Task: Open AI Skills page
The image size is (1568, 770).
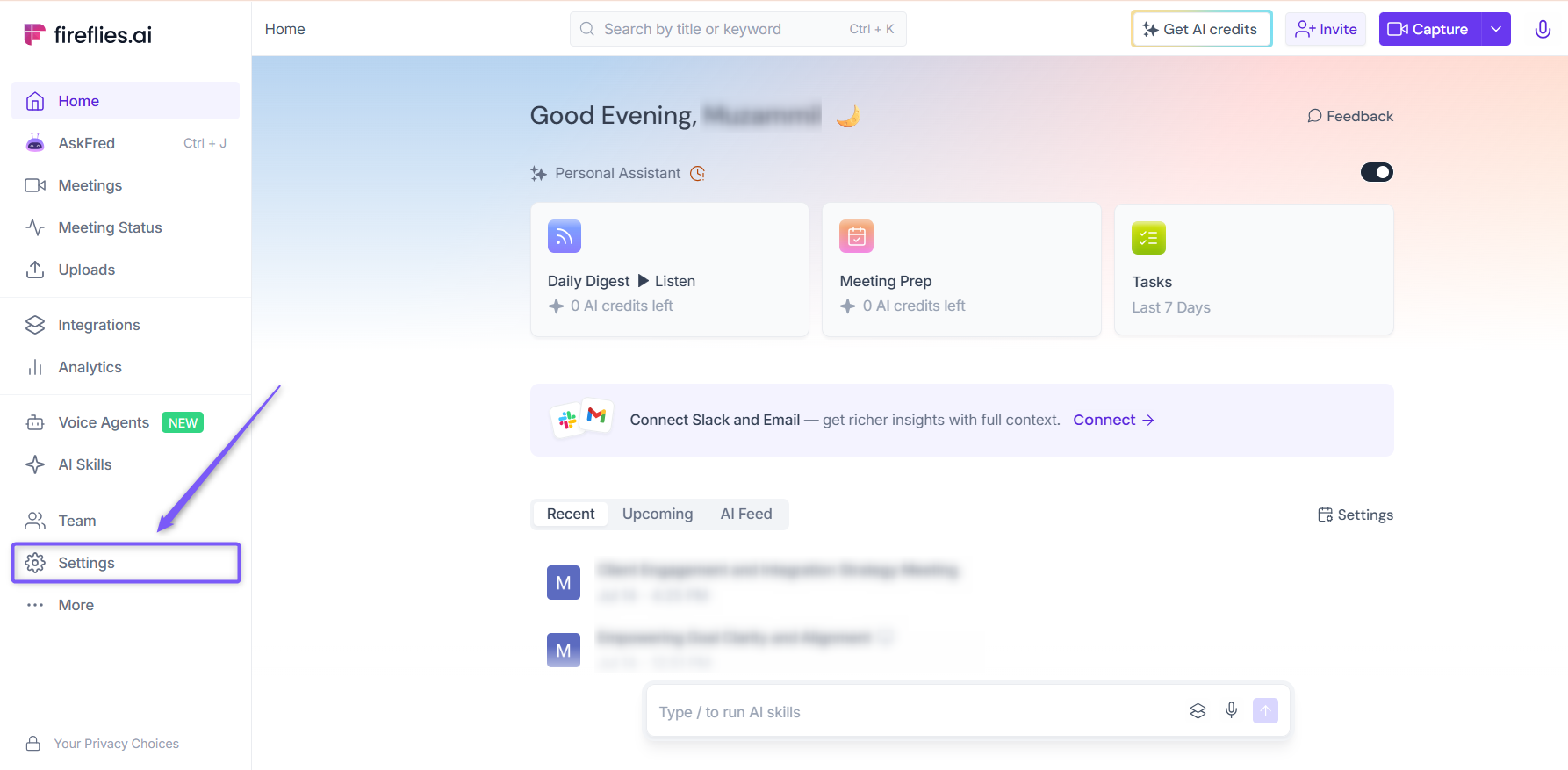Action: coord(126,464)
